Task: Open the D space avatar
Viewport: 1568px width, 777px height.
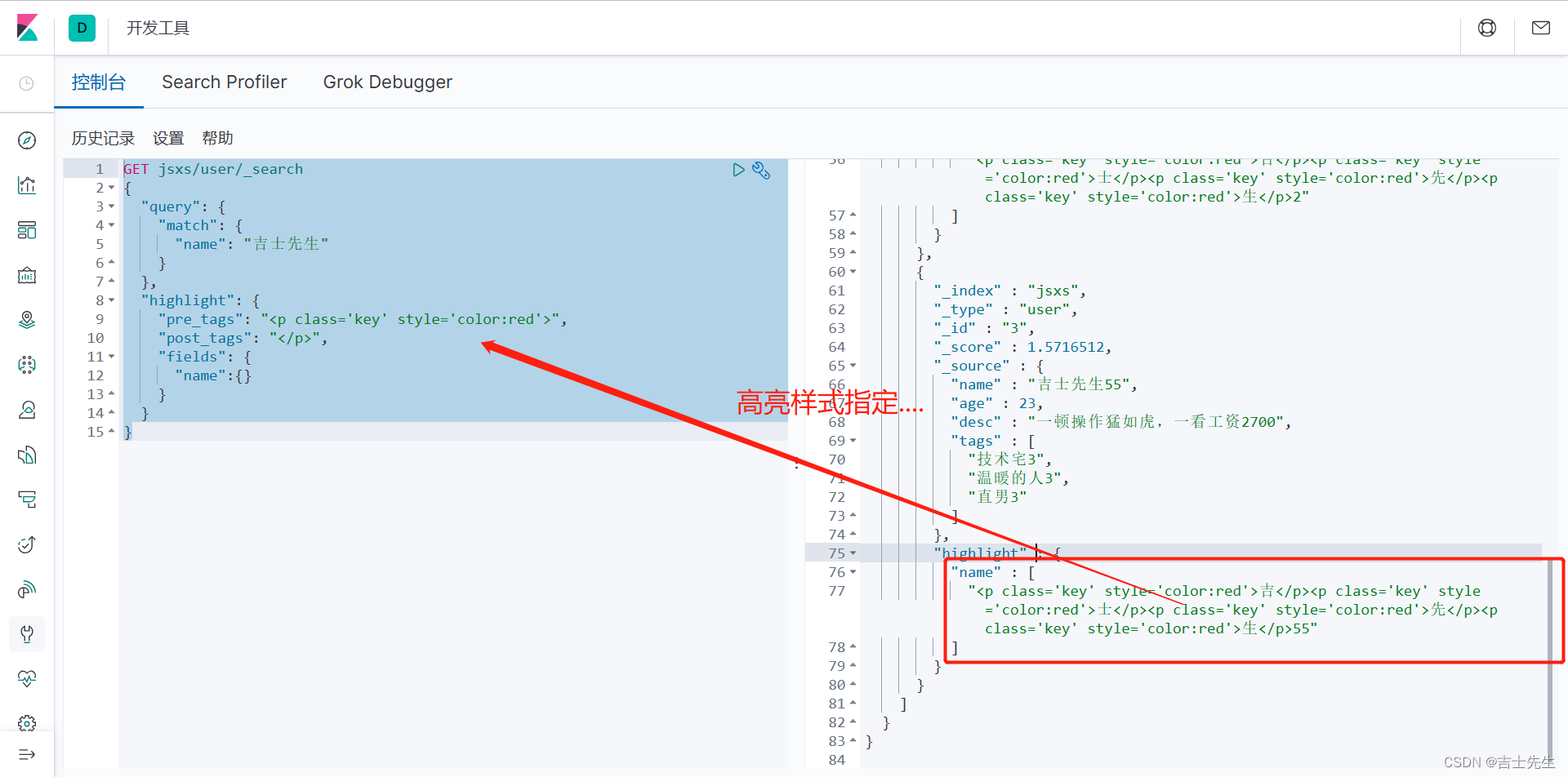Action: click(x=82, y=28)
